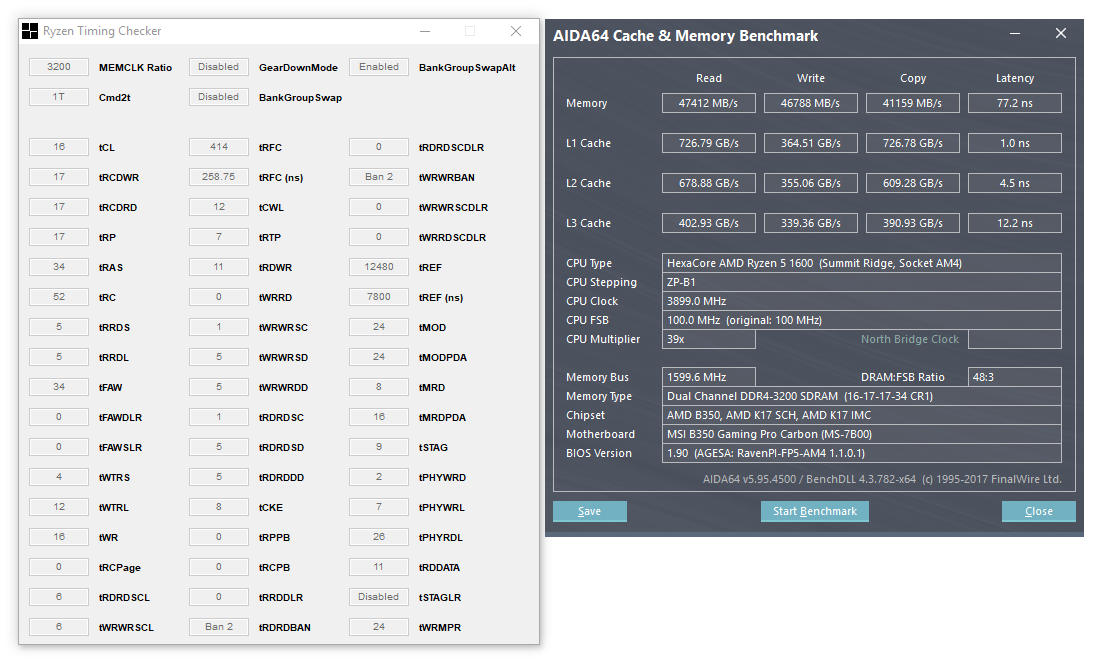Image resolution: width=1101 pixels, height=662 pixels.
Task: Click the CPU Multiplier 39x field
Action: [x=708, y=339]
